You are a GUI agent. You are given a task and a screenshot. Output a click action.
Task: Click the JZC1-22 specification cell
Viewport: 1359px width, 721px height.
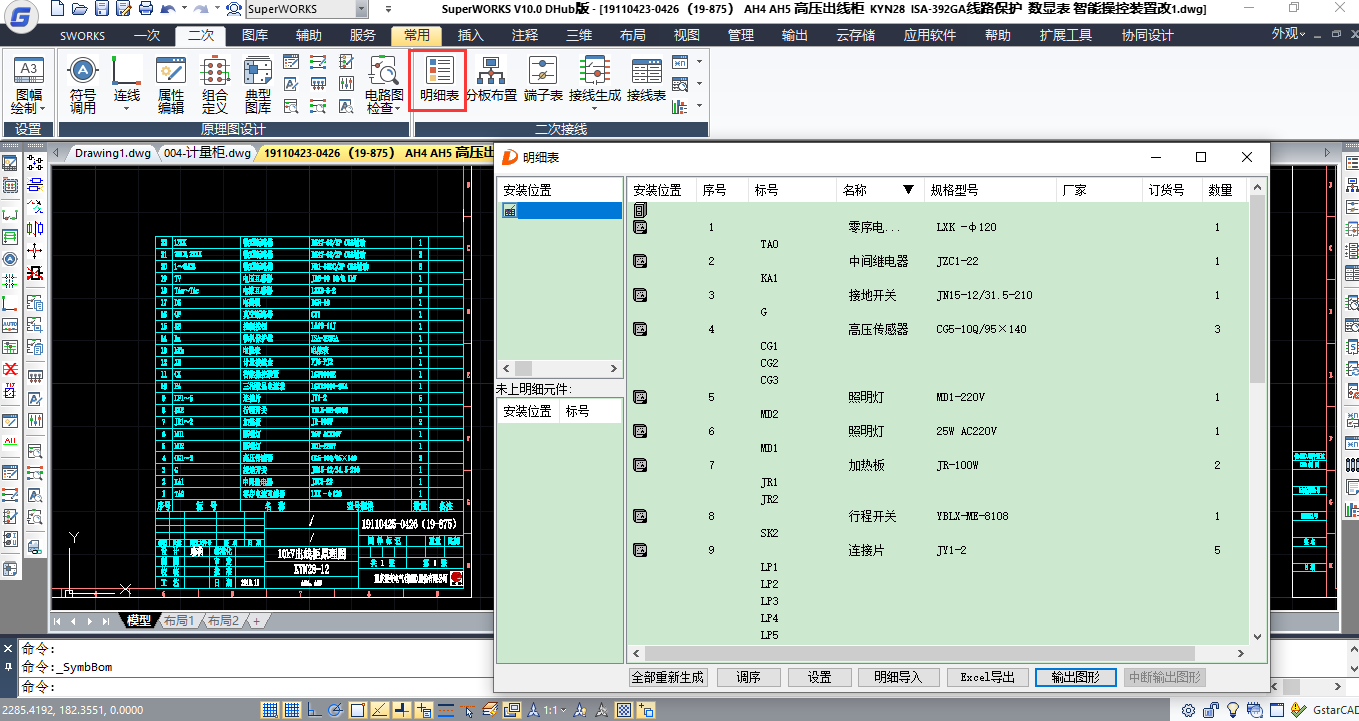pyautogui.click(x=957, y=261)
